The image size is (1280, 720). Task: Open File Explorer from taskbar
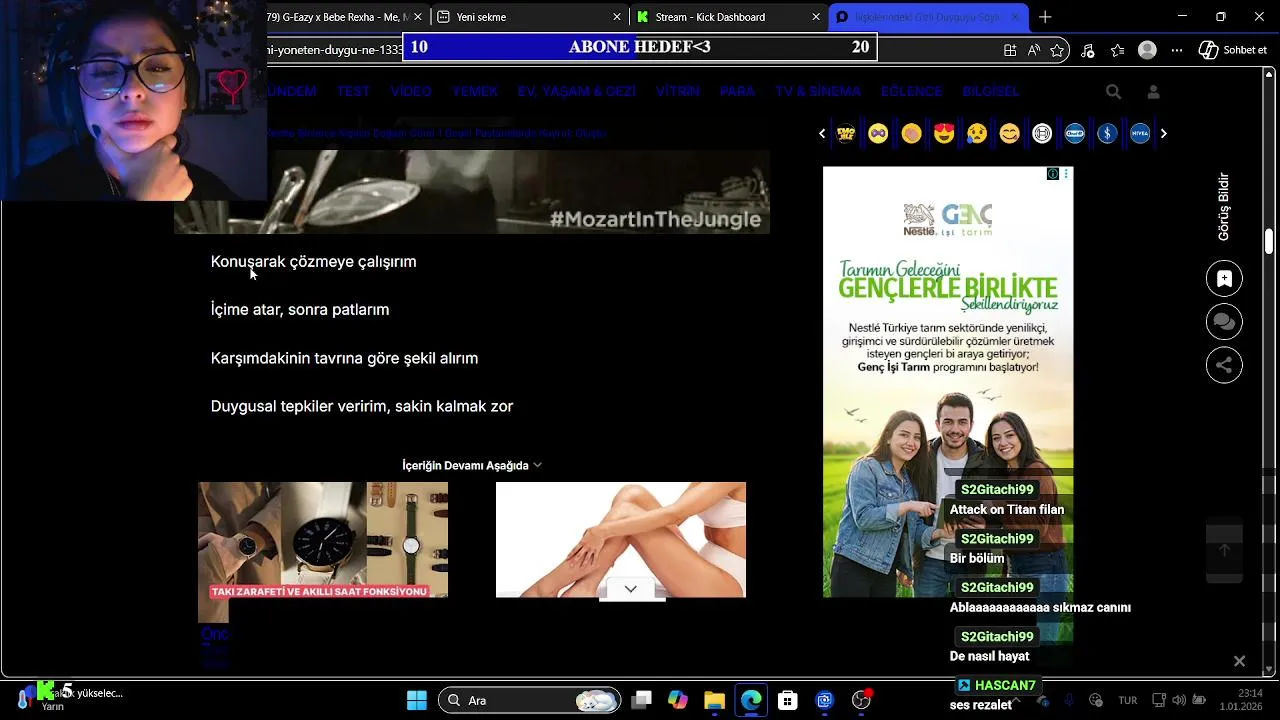pyautogui.click(x=714, y=700)
